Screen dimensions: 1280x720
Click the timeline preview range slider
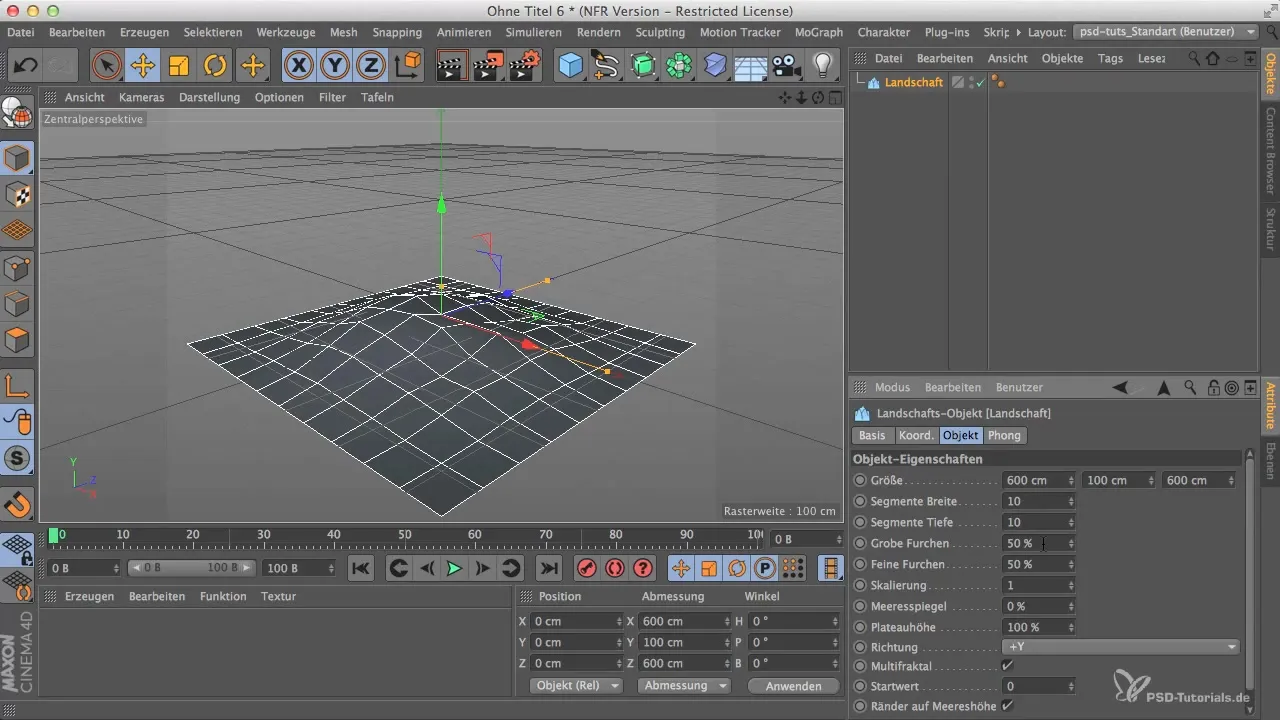[193, 568]
